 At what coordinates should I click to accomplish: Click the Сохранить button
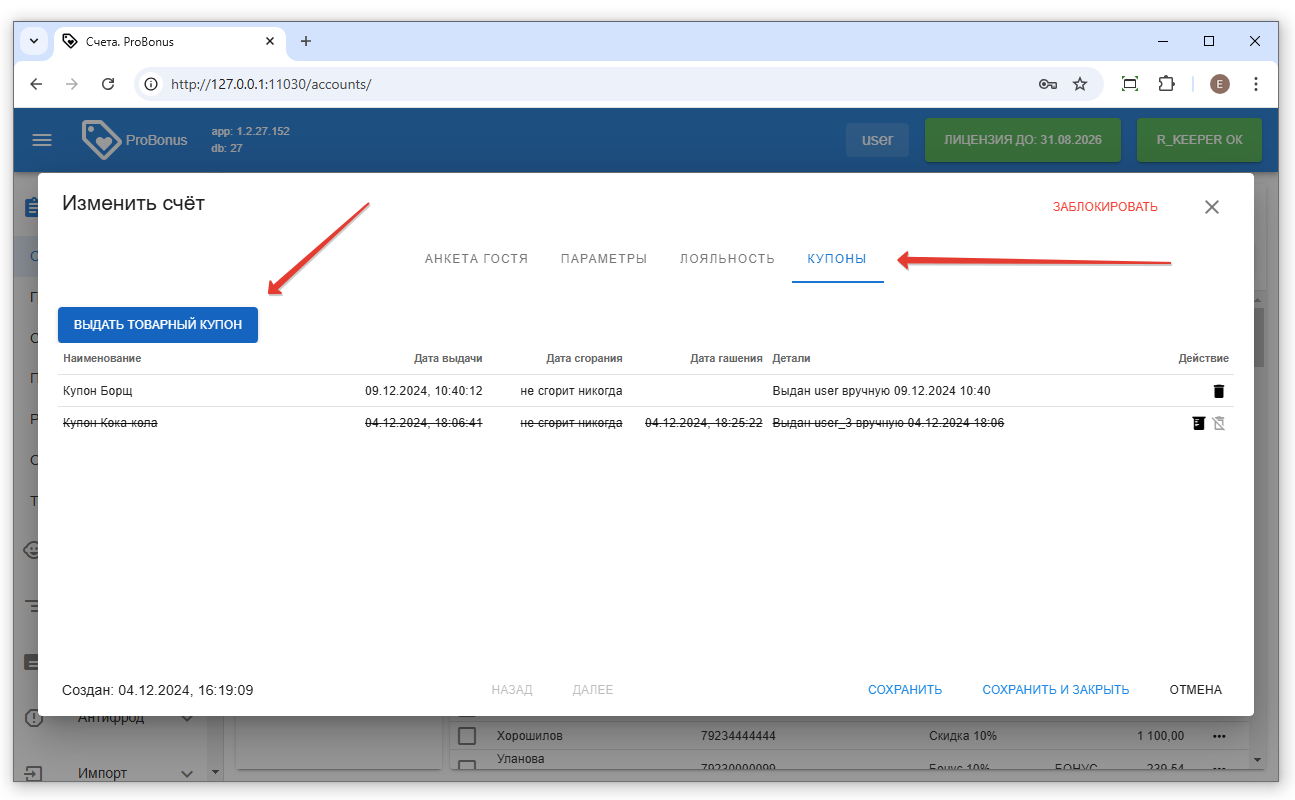click(x=905, y=690)
